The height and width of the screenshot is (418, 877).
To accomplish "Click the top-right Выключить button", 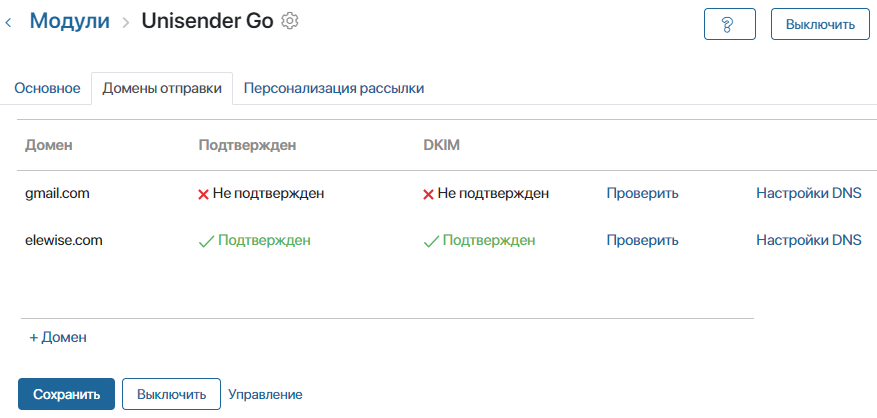I will 820,24.
